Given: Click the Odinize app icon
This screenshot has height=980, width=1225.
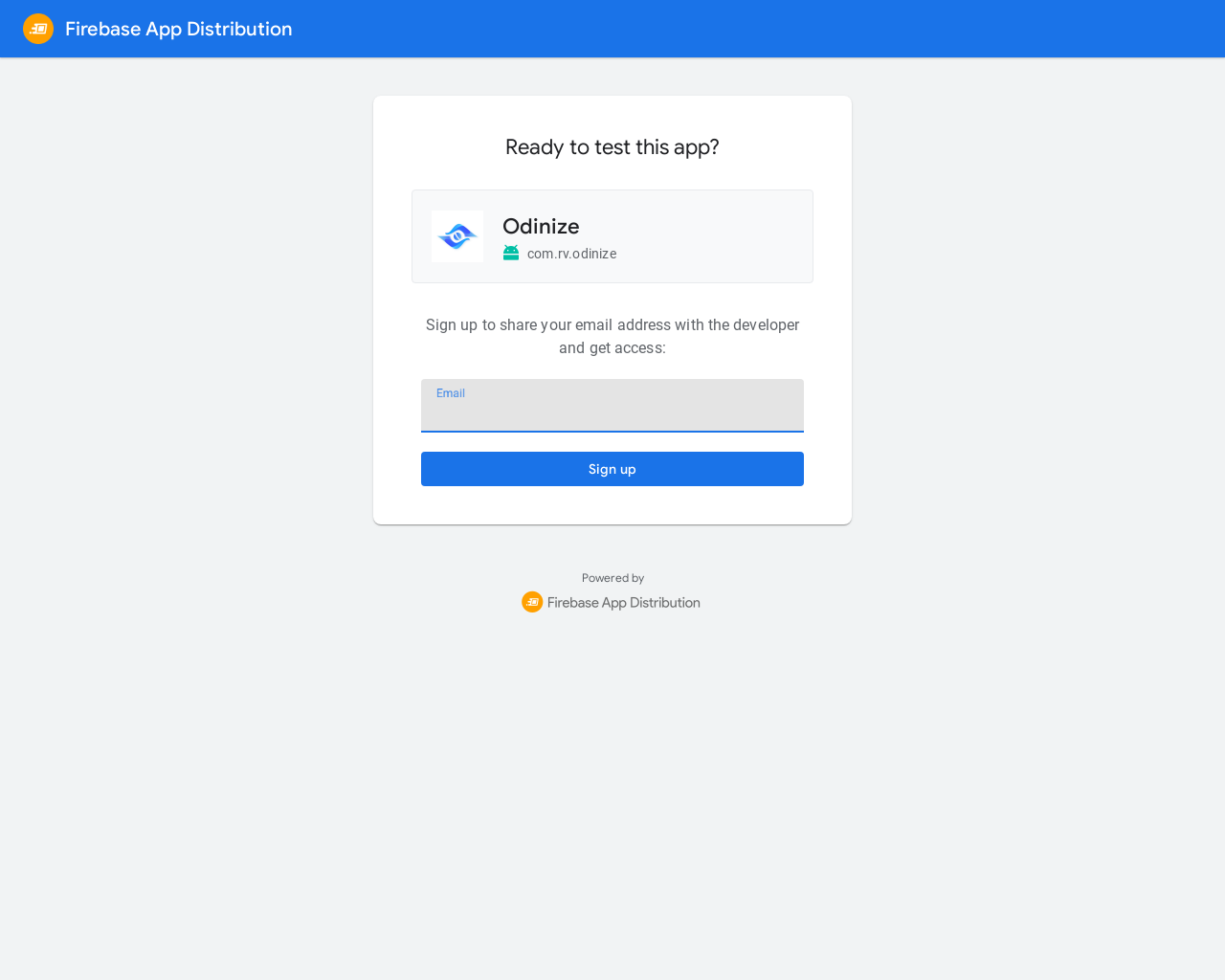Looking at the screenshot, I should tap(457, 236).
